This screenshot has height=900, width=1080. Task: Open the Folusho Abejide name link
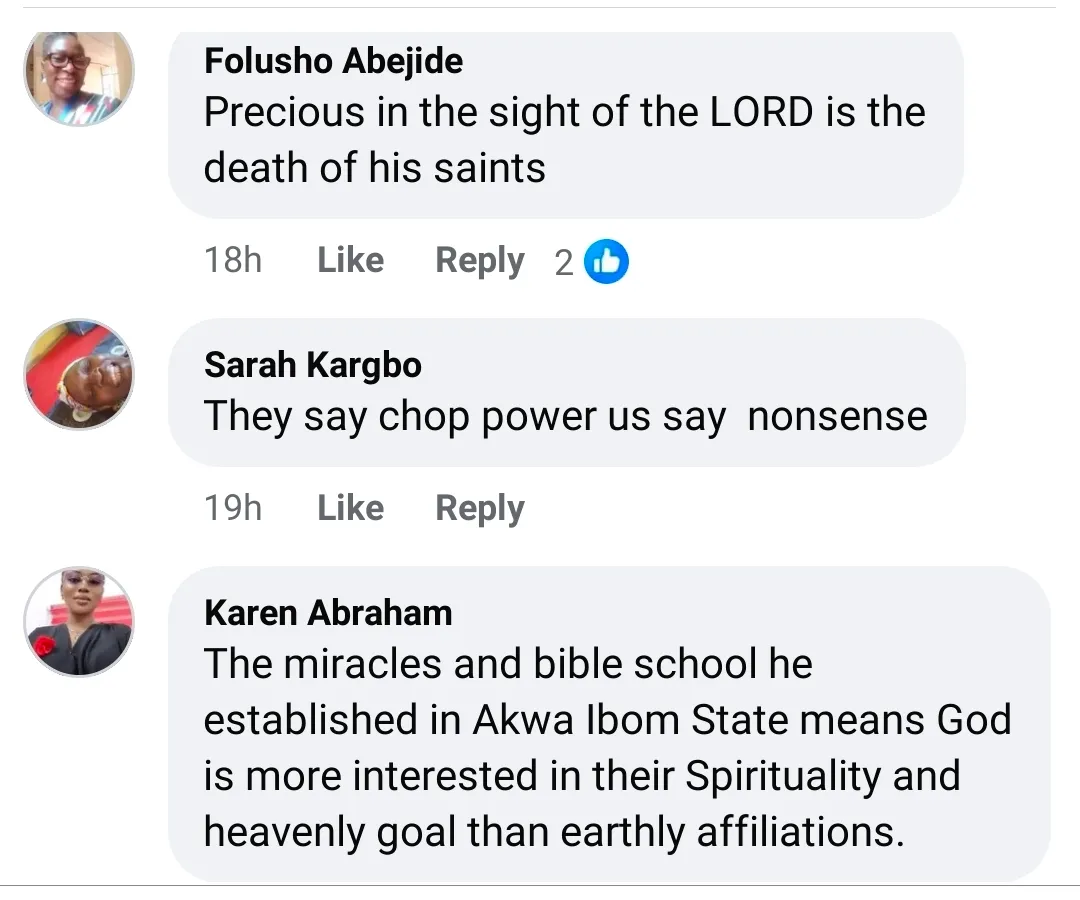[333, 61]
